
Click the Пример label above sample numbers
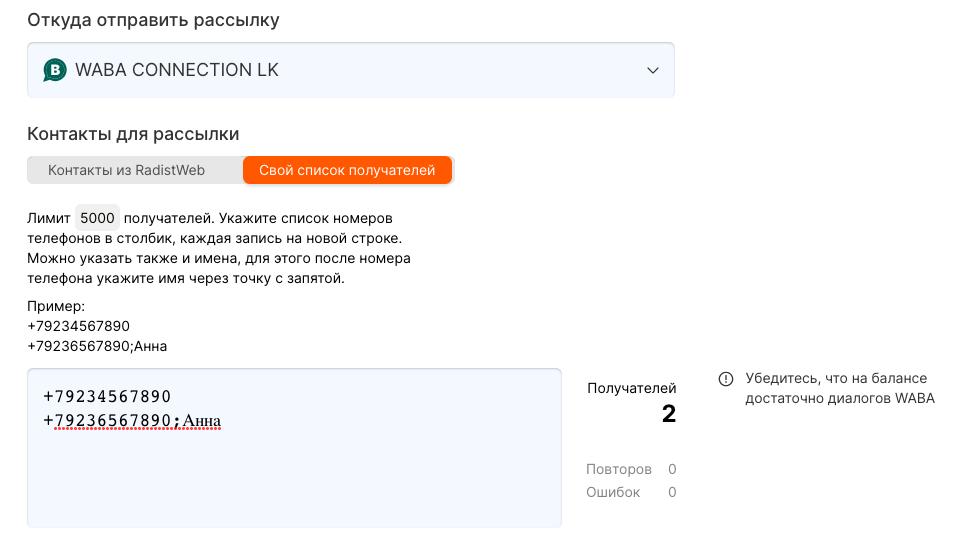pos(56,306)
